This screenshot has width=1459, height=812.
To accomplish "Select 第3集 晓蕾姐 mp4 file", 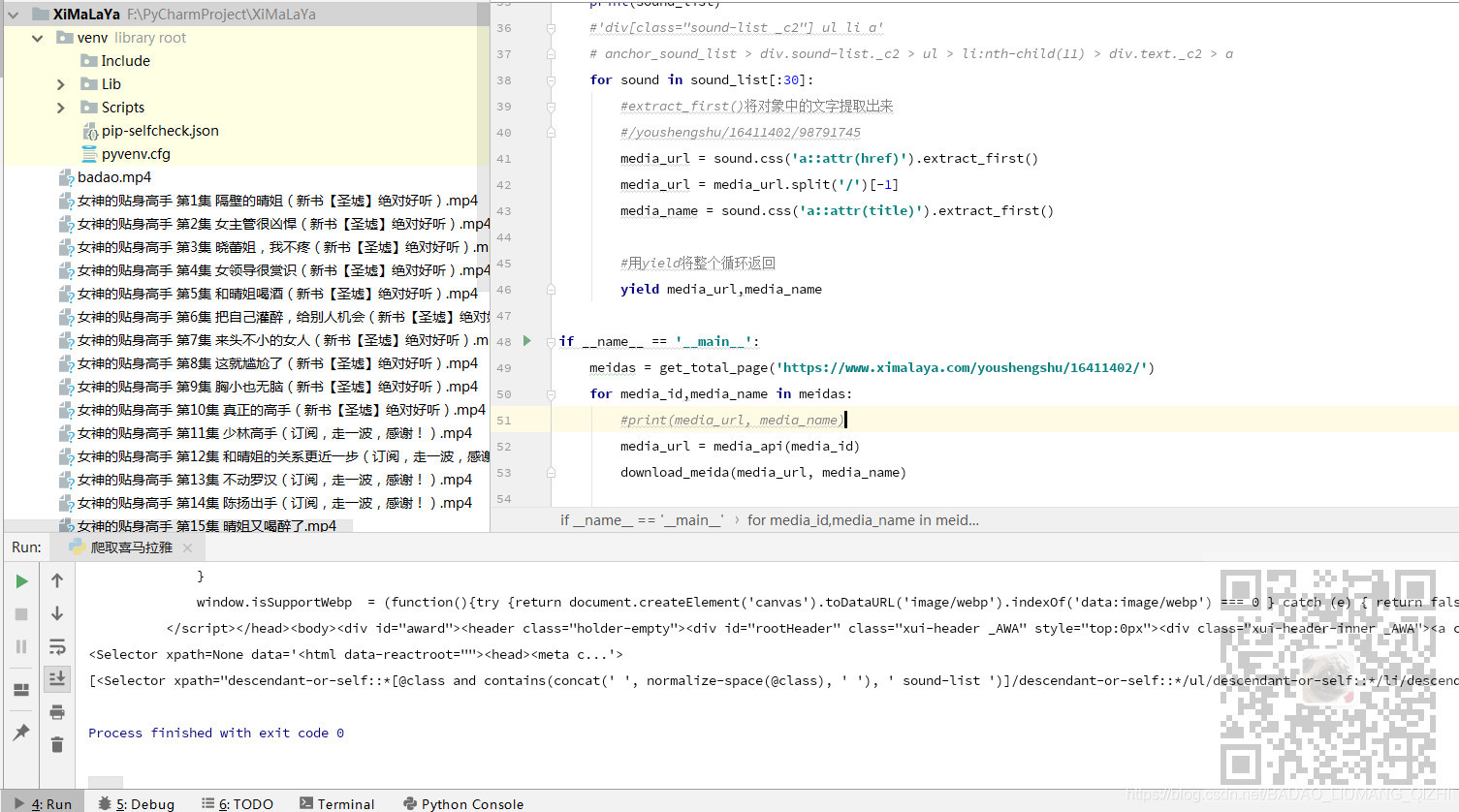I will click(283, 247).
